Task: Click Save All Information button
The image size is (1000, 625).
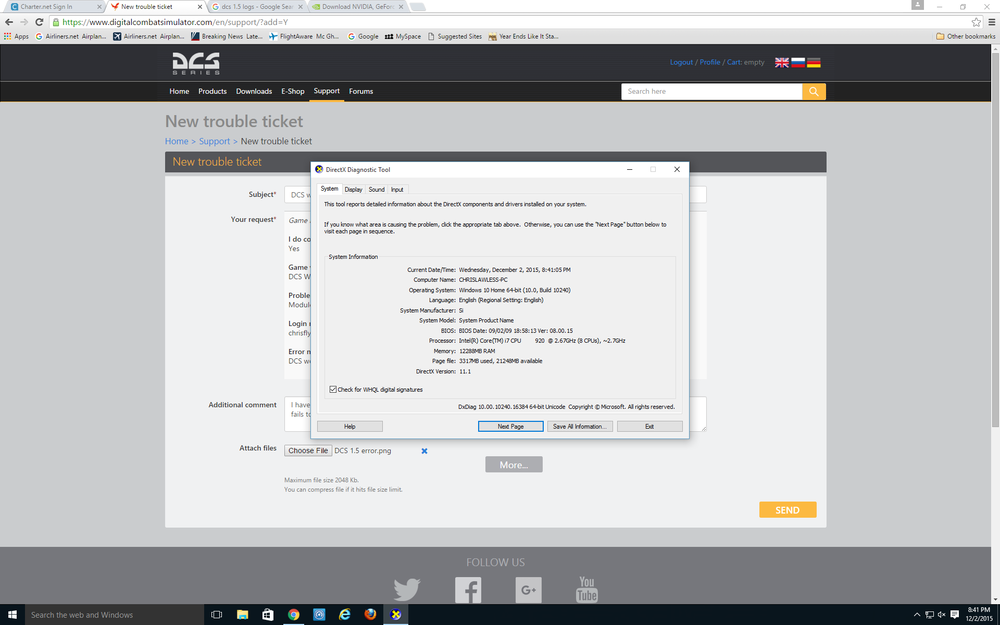Action: click(x=580, y=427)
